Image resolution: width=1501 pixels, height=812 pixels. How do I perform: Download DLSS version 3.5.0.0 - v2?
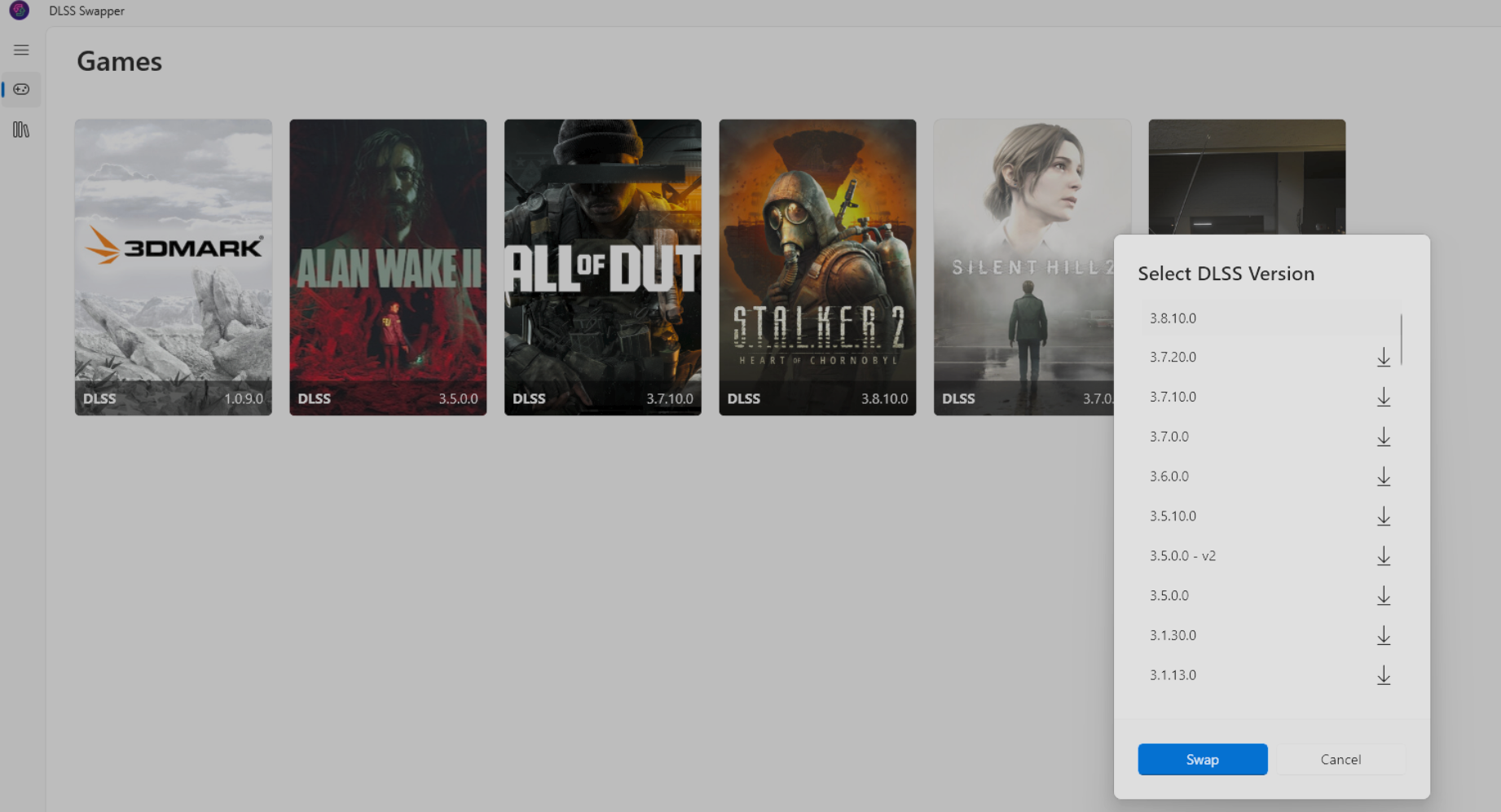click(1383, 556)
